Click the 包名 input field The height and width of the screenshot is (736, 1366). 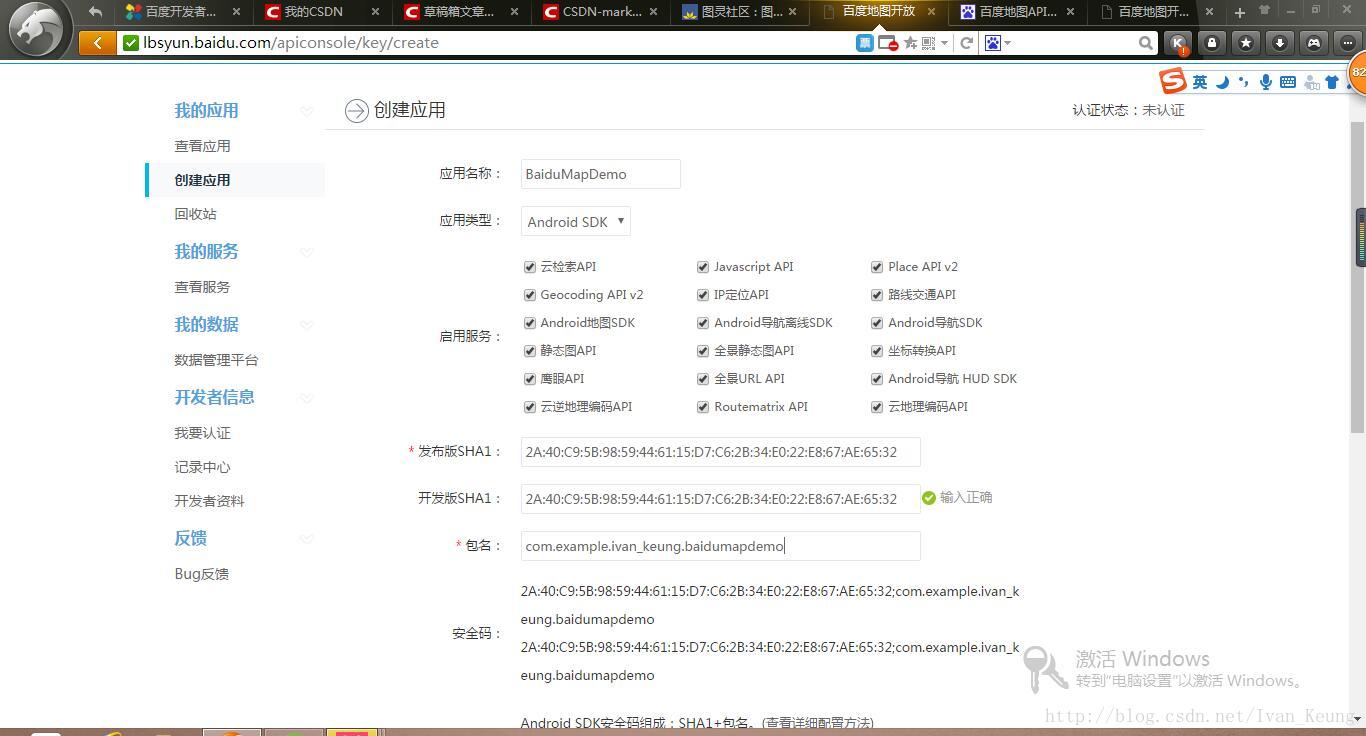720,546
